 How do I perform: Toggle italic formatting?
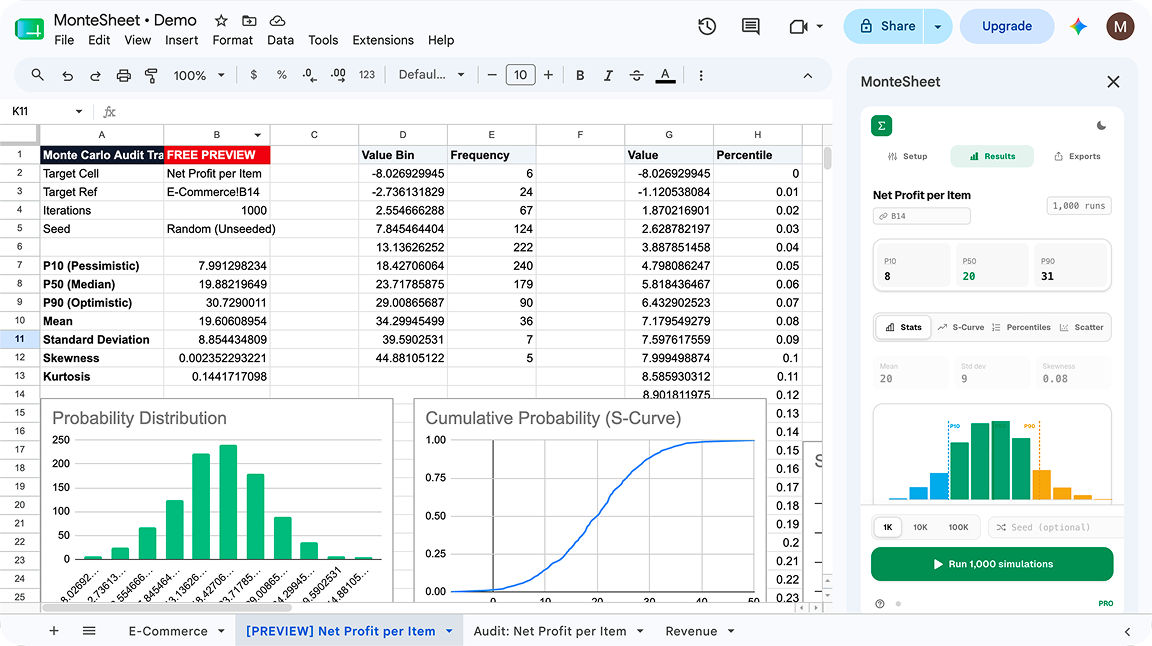[x=608, y=75]
